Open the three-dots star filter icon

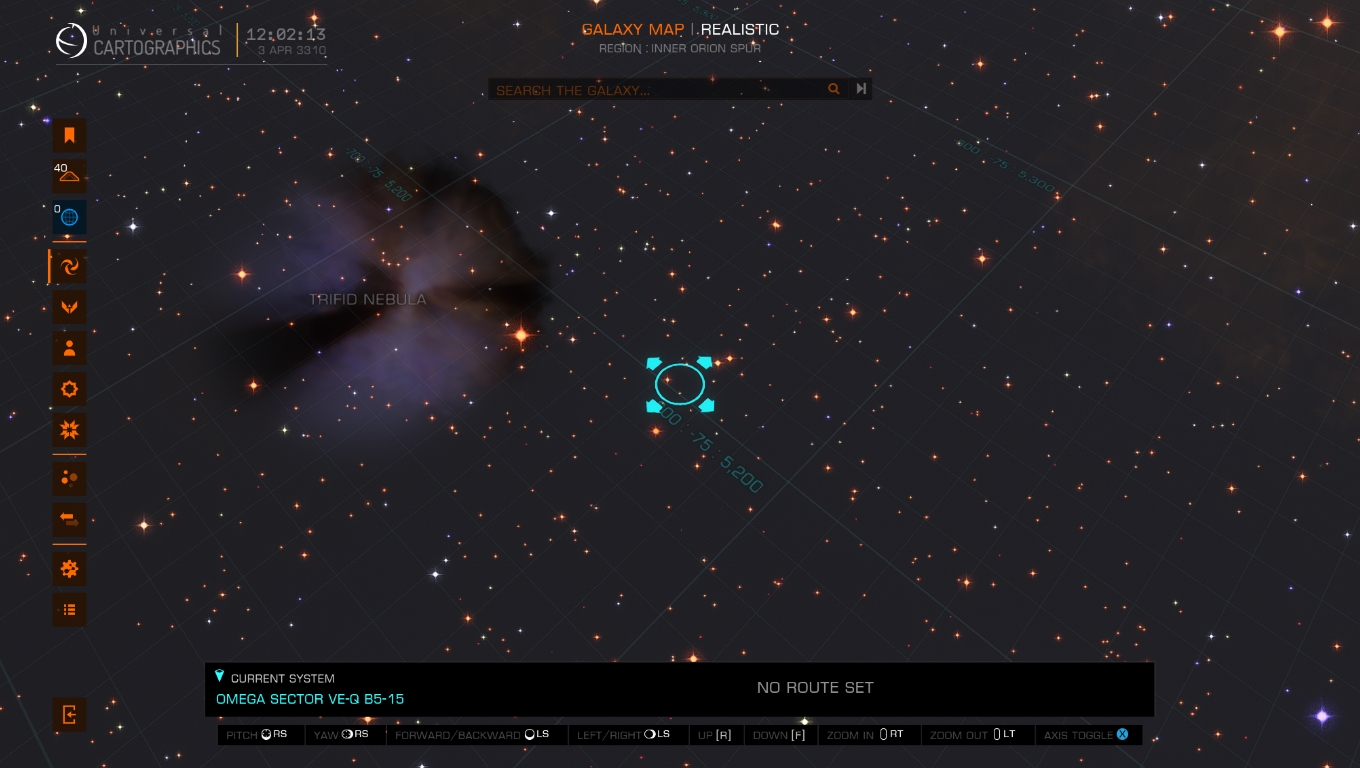[x=69, y=479]
